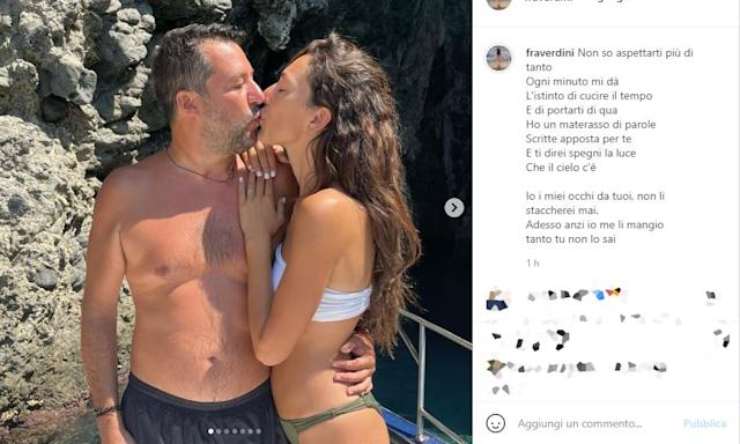Open the profile avatar in the post header

[499, 4]
